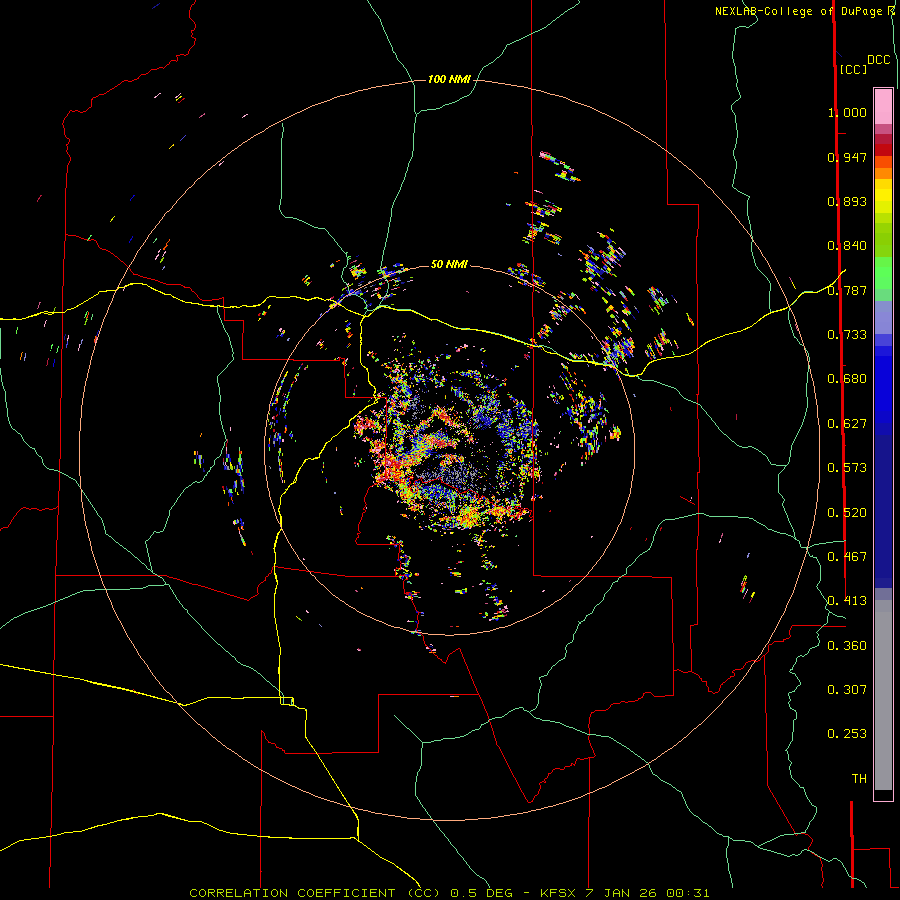The image size is (900, 900).
Task: Click the 0.787 scale value
Action: 847,290
